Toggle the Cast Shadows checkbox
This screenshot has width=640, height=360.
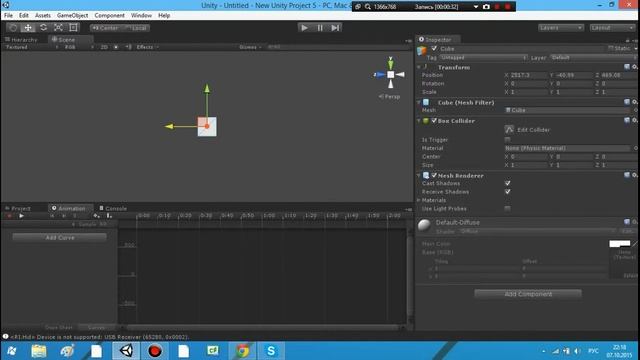(x=507, y=183)
